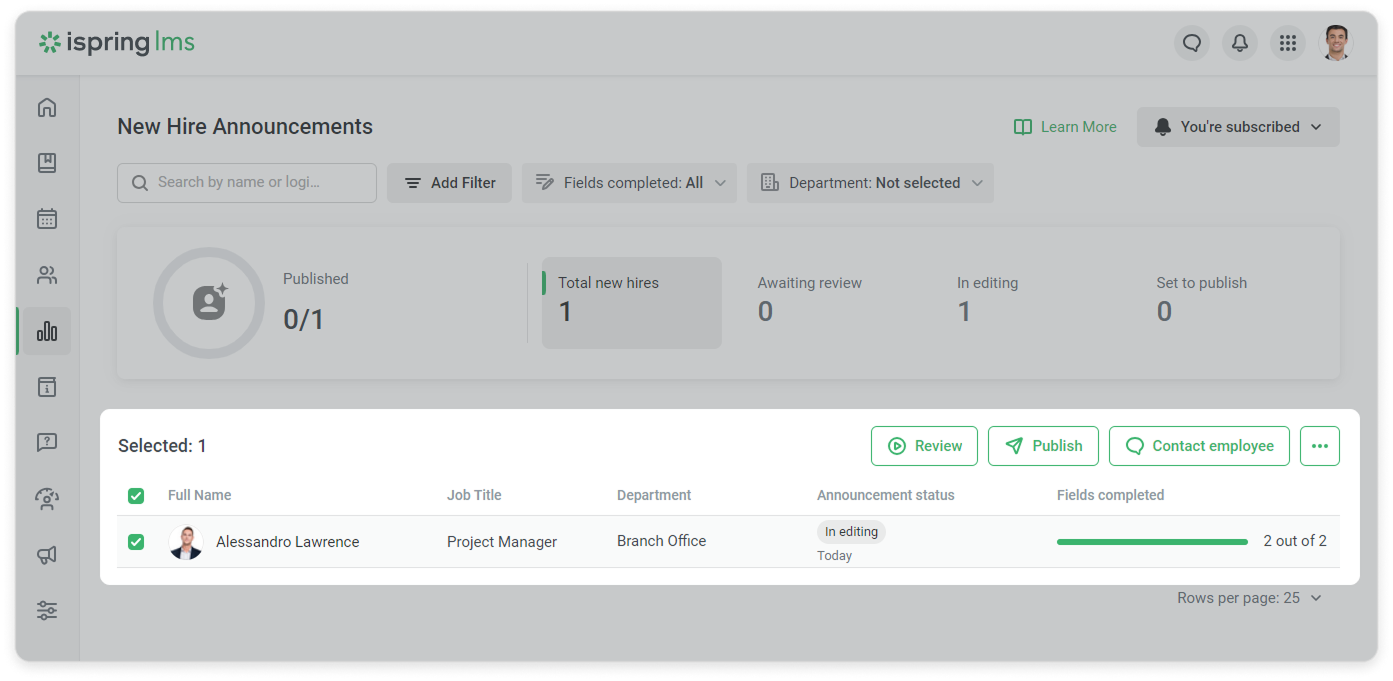This screenshot has height=681, width=1393.
Task: Expand the You're subscribed dropdown
Action: [x=1237, y=127]
